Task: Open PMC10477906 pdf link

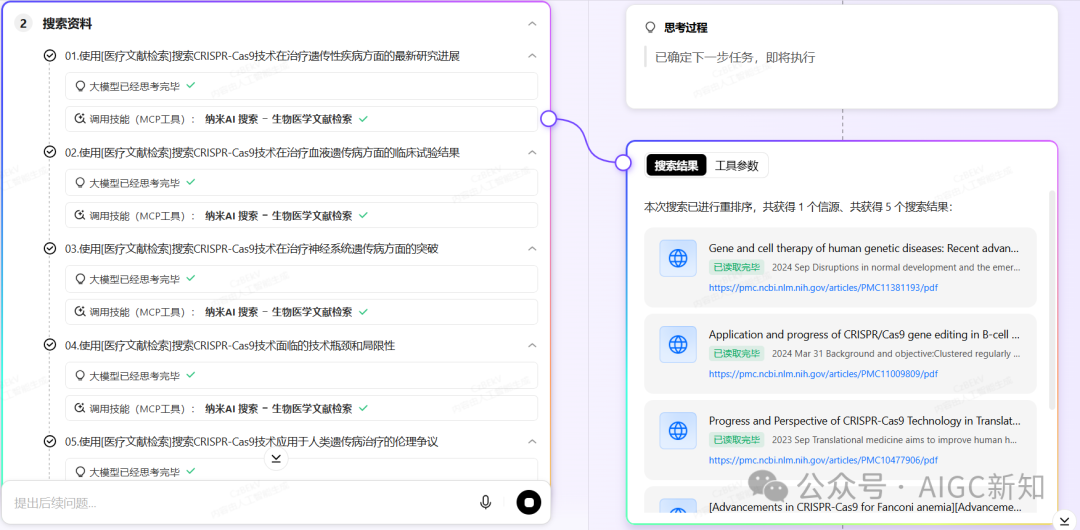Action: click(x=823, y=460)
